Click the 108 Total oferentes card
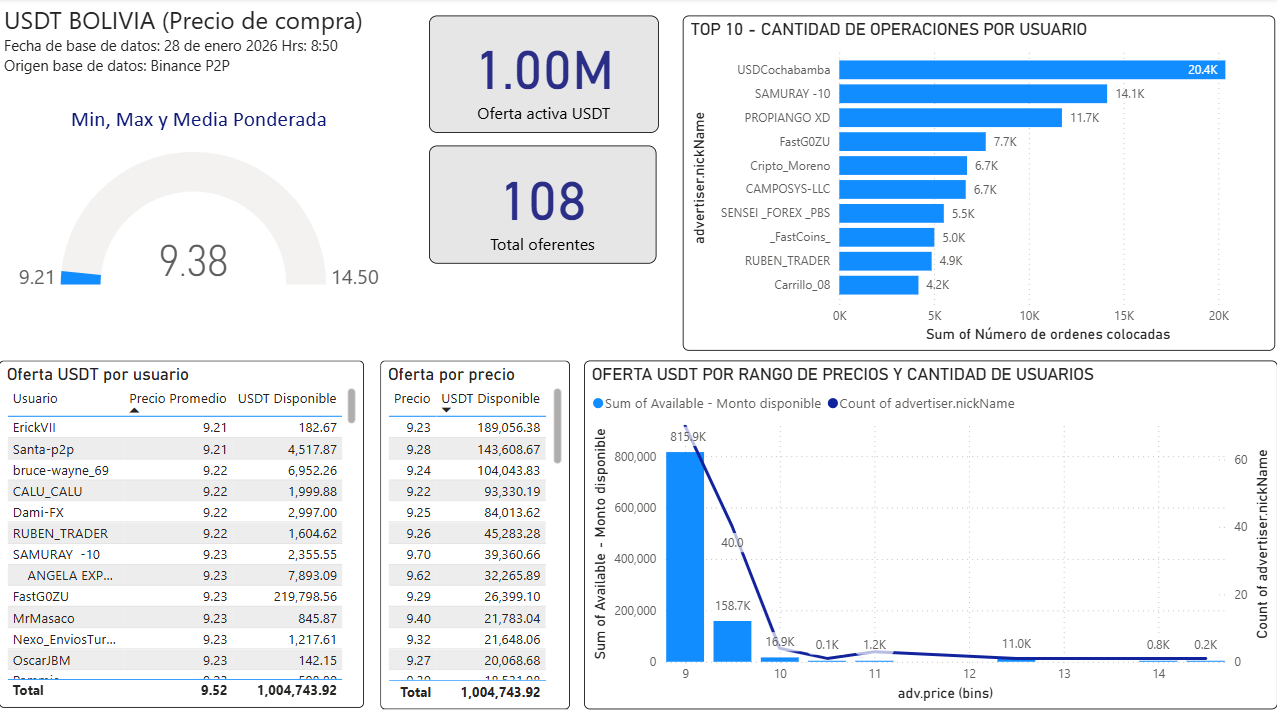 (x=542, y=204)
